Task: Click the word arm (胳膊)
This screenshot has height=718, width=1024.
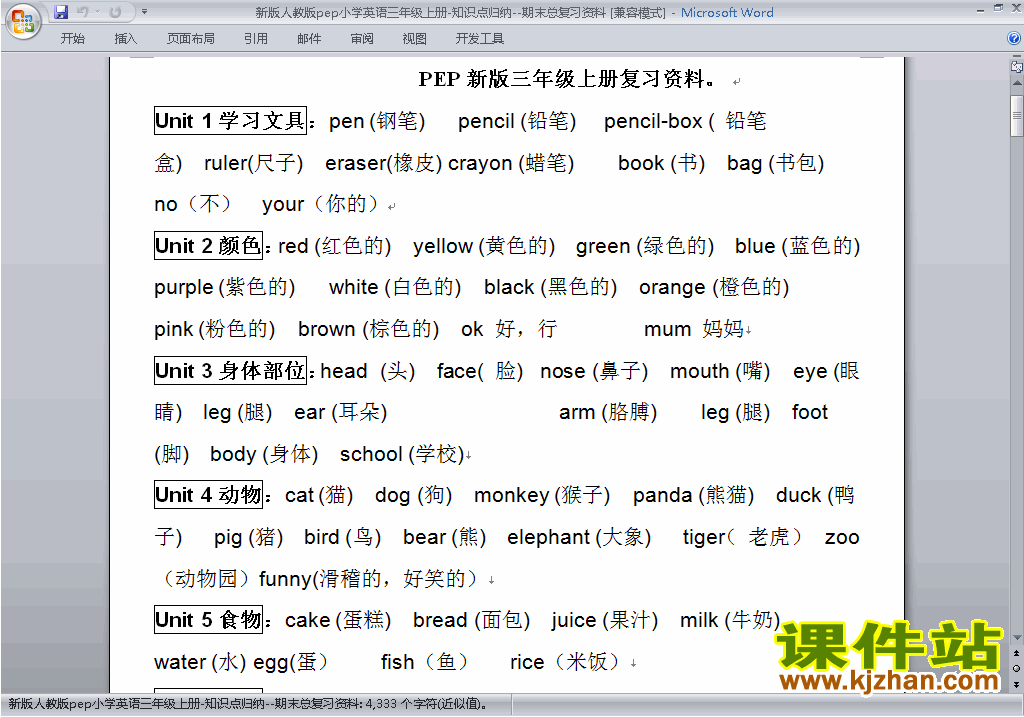Action: pyautogui.click(x=608, y=412)
